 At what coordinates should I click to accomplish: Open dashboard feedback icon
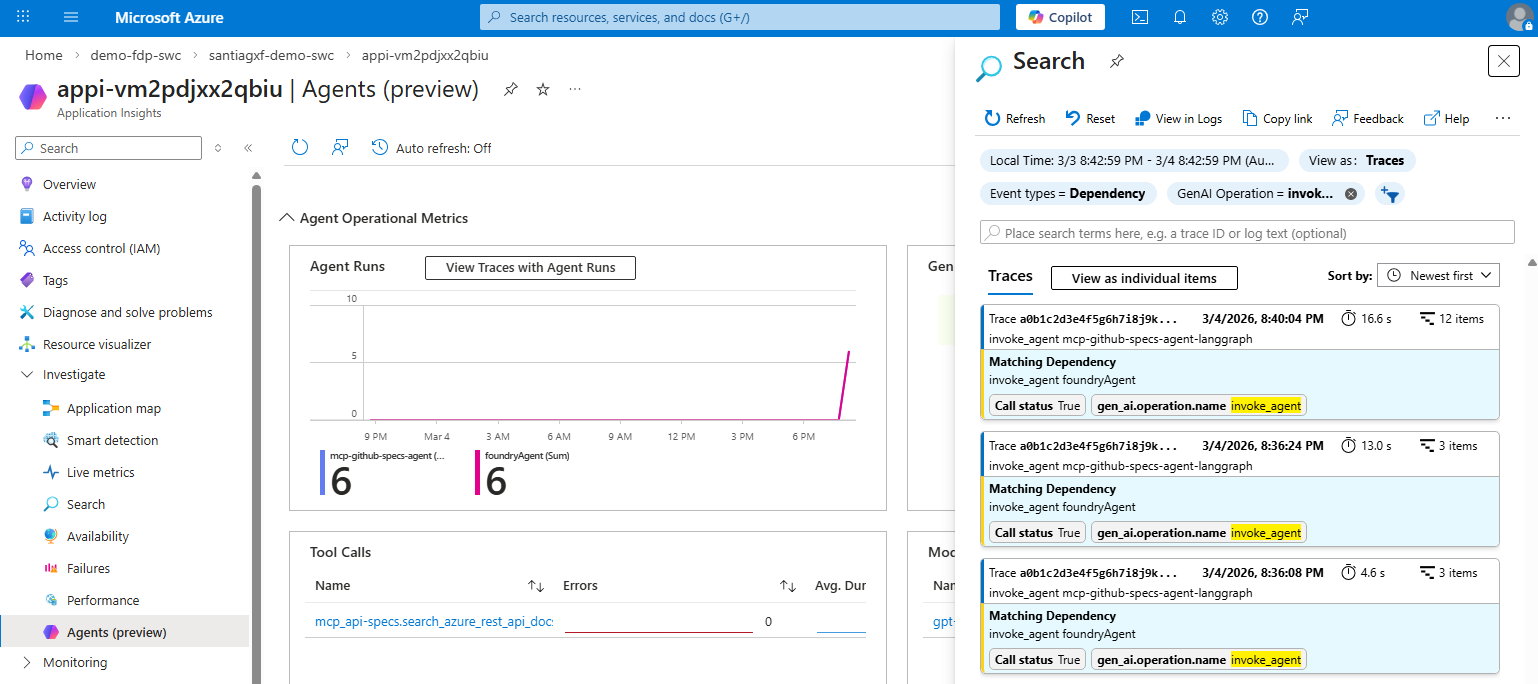click(340, 148)
